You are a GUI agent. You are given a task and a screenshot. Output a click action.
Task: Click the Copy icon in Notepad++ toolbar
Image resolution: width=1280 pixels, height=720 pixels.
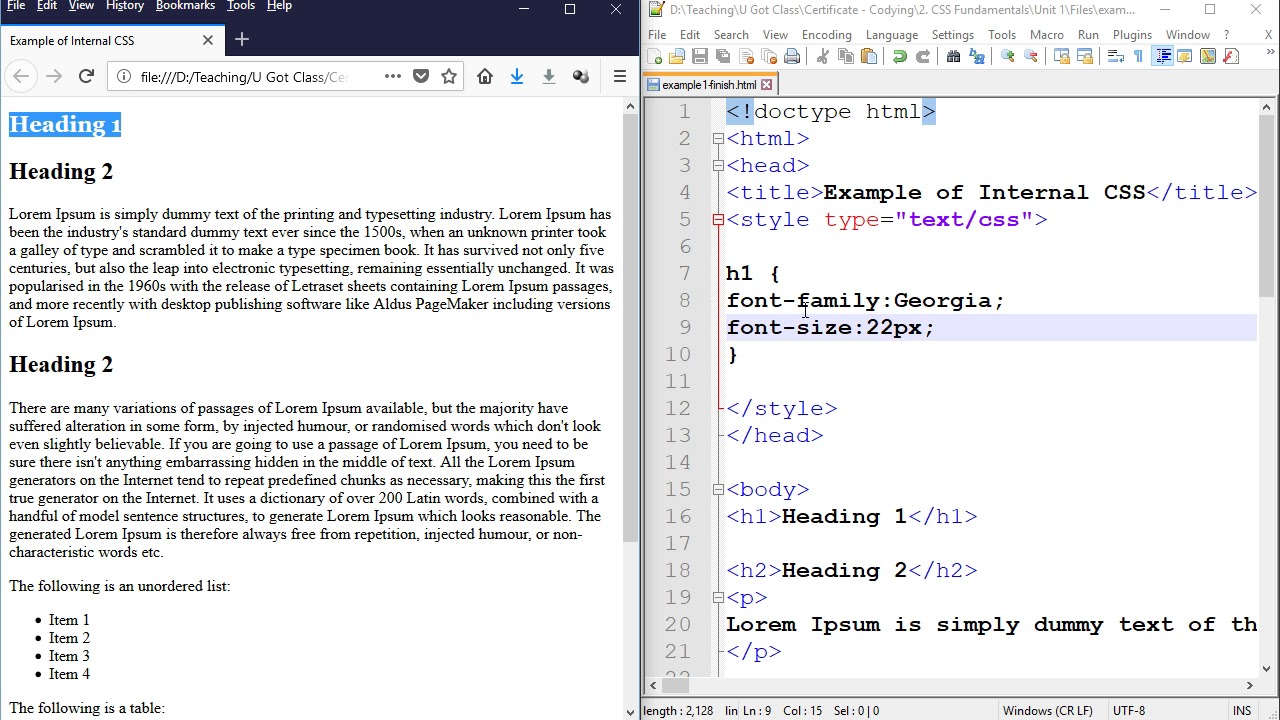point(845,57)
